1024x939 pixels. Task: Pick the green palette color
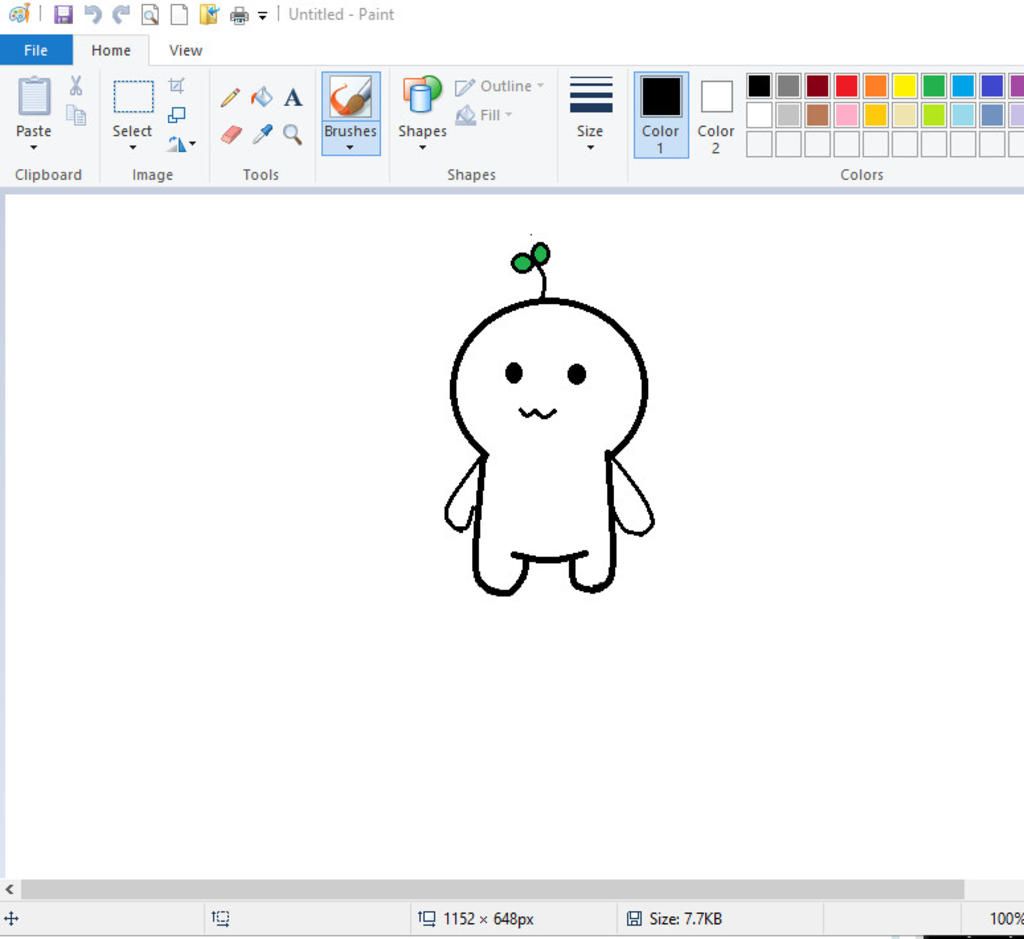click(934, 86)
